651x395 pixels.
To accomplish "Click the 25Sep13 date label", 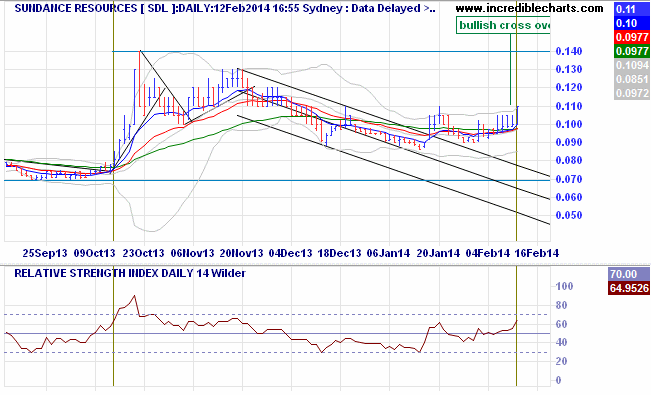I will tap(45, 253).
